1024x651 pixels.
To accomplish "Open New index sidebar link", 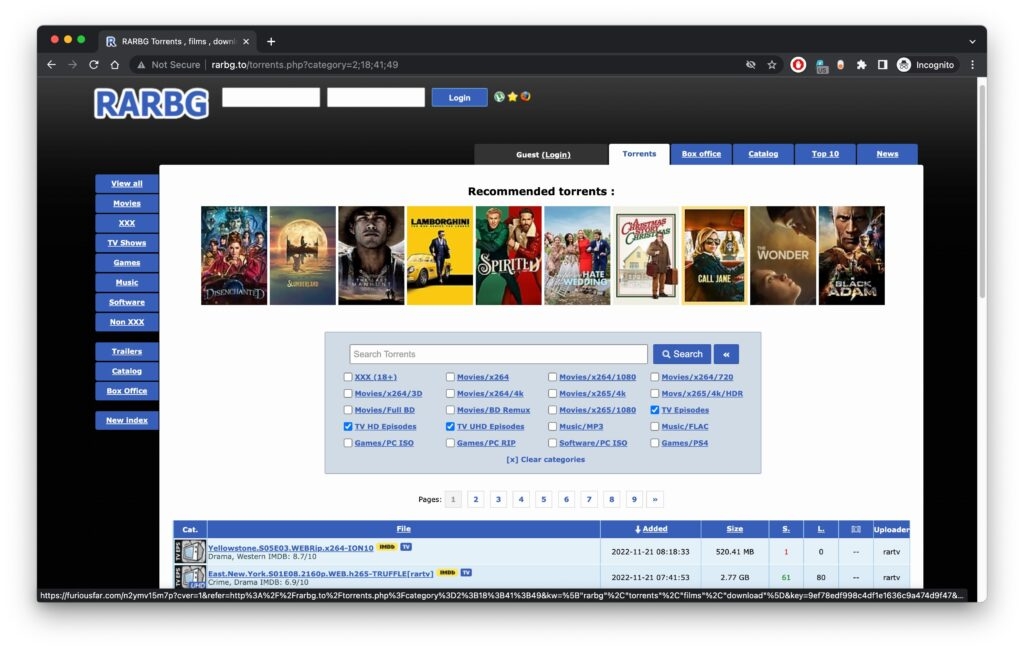I will (x=127, y=421).
